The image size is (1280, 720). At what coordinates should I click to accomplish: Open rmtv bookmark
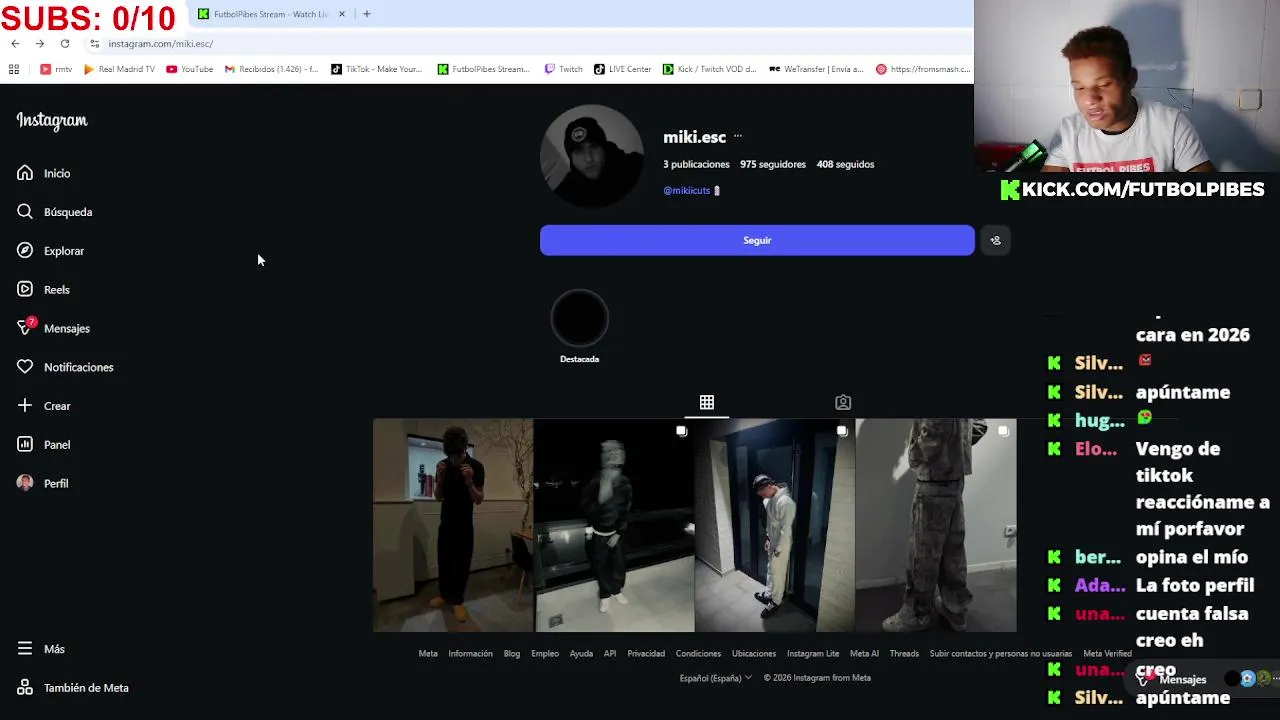coord(56,69)
